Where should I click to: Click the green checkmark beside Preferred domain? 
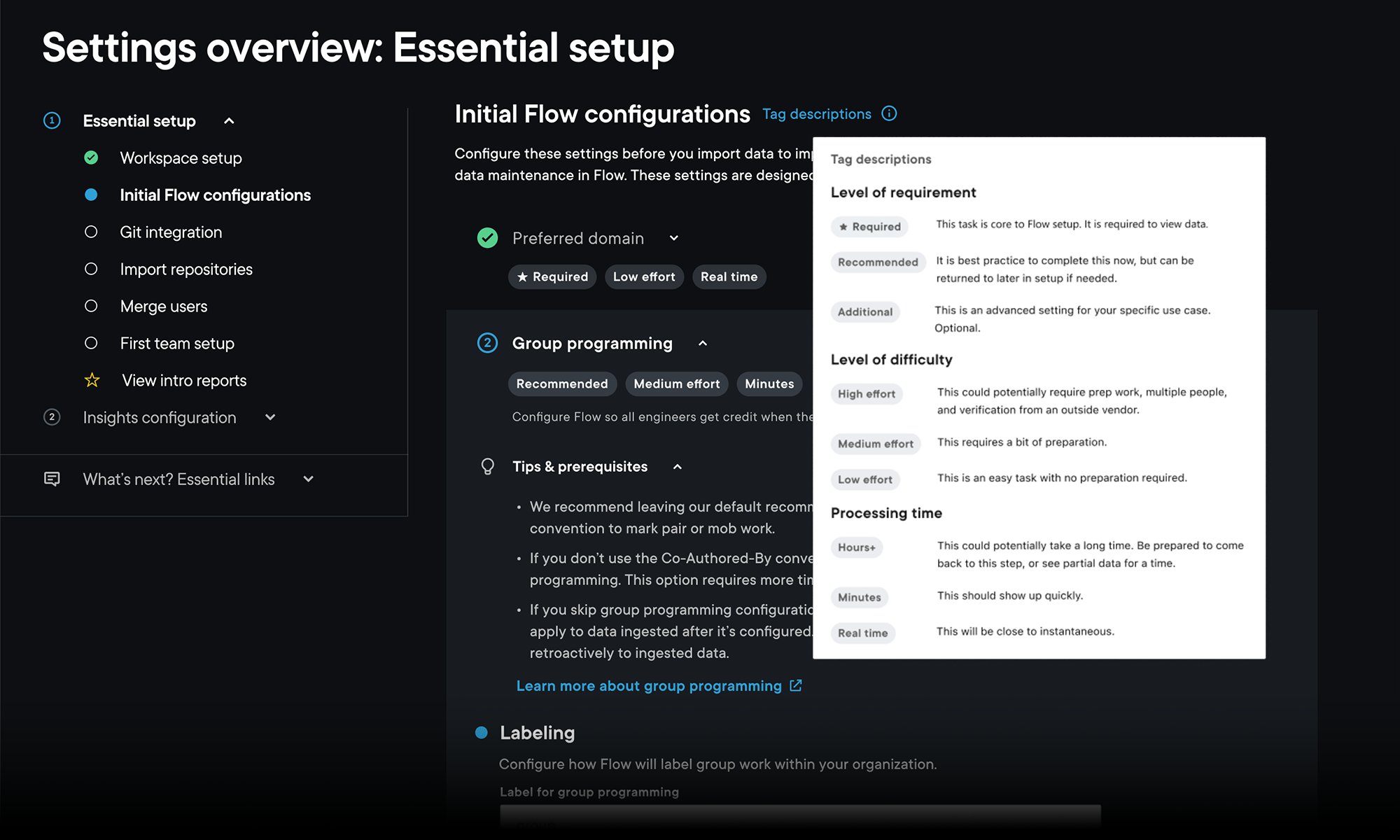[x=488, y=238]
